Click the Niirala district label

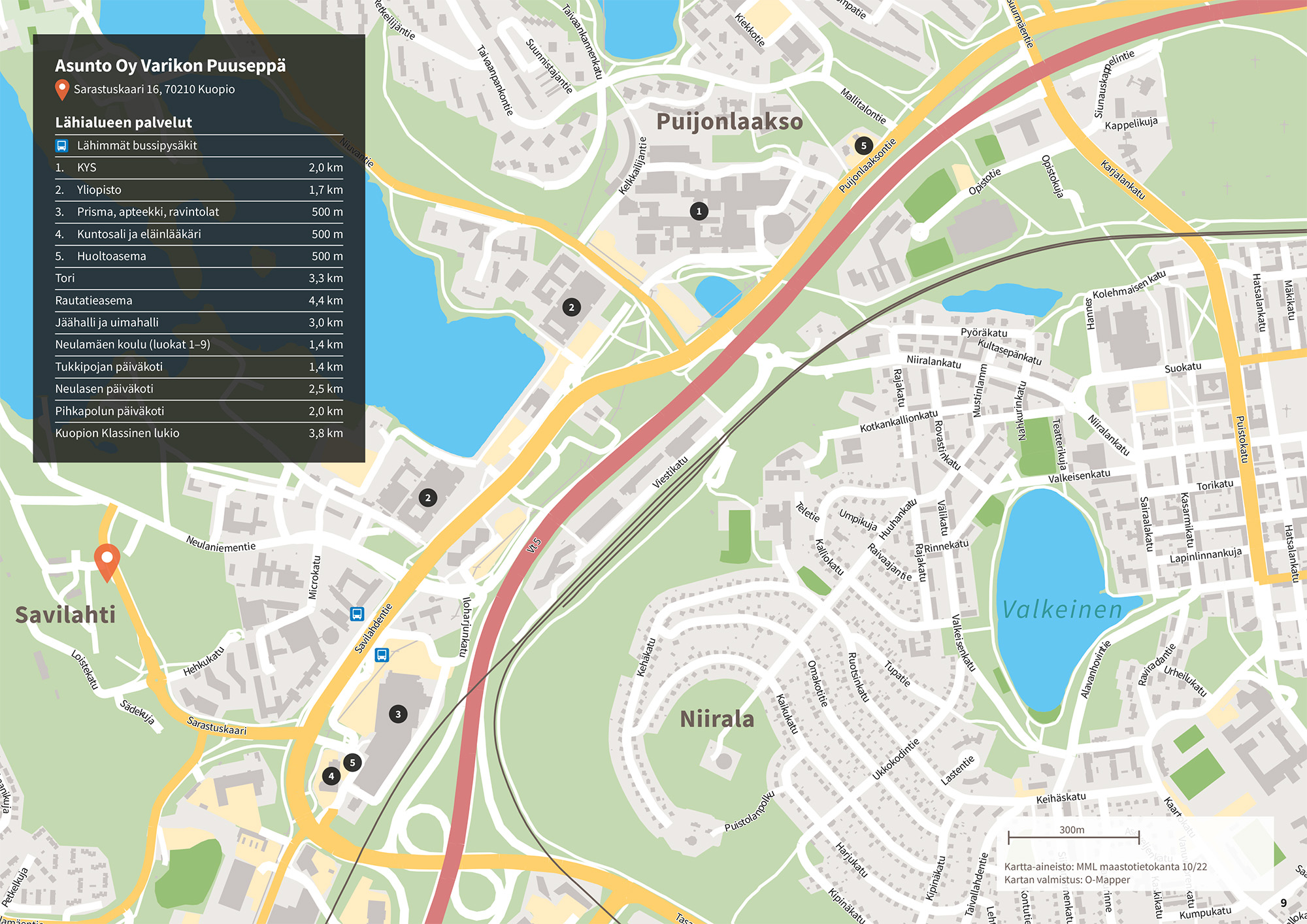point(717,719)
